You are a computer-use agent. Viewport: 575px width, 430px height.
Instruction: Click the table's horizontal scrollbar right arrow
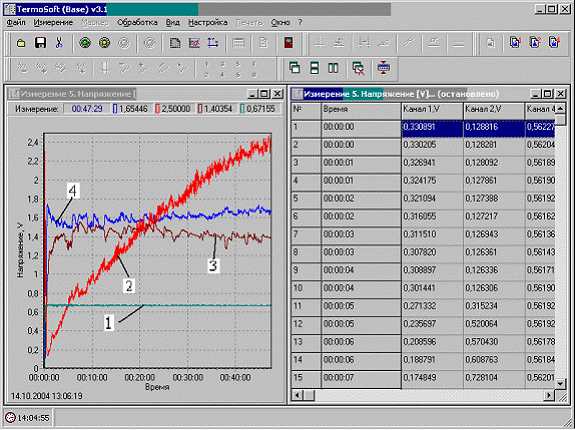point(549,395)
